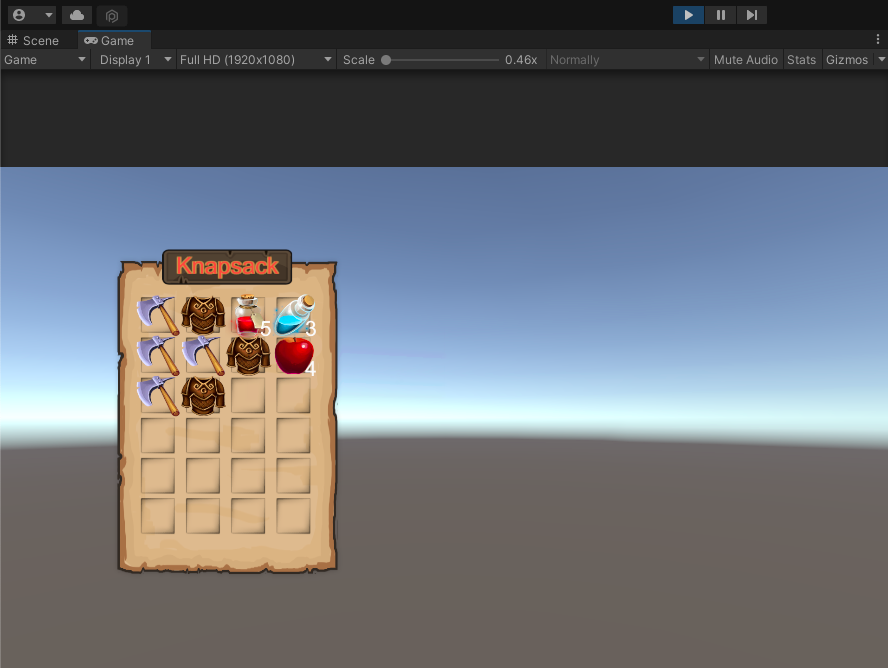Screen dimensions: 888x668
Task: Open the Game view type dropdown
Action: (45, 60)
